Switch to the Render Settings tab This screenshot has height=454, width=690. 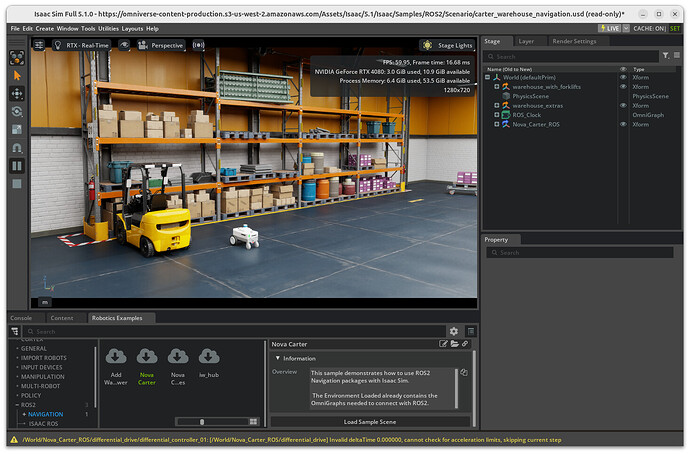click(574, 41)
